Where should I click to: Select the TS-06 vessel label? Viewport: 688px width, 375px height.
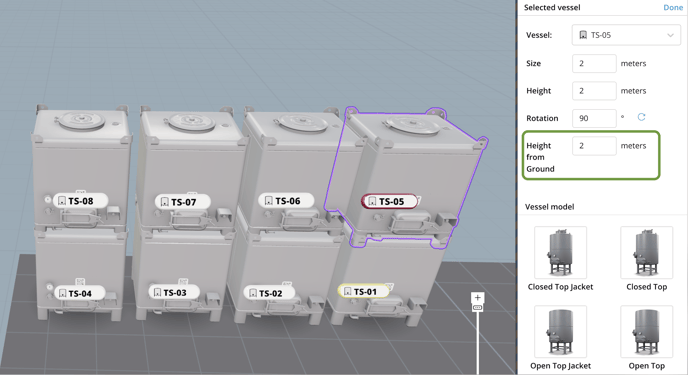pos(287,201)
